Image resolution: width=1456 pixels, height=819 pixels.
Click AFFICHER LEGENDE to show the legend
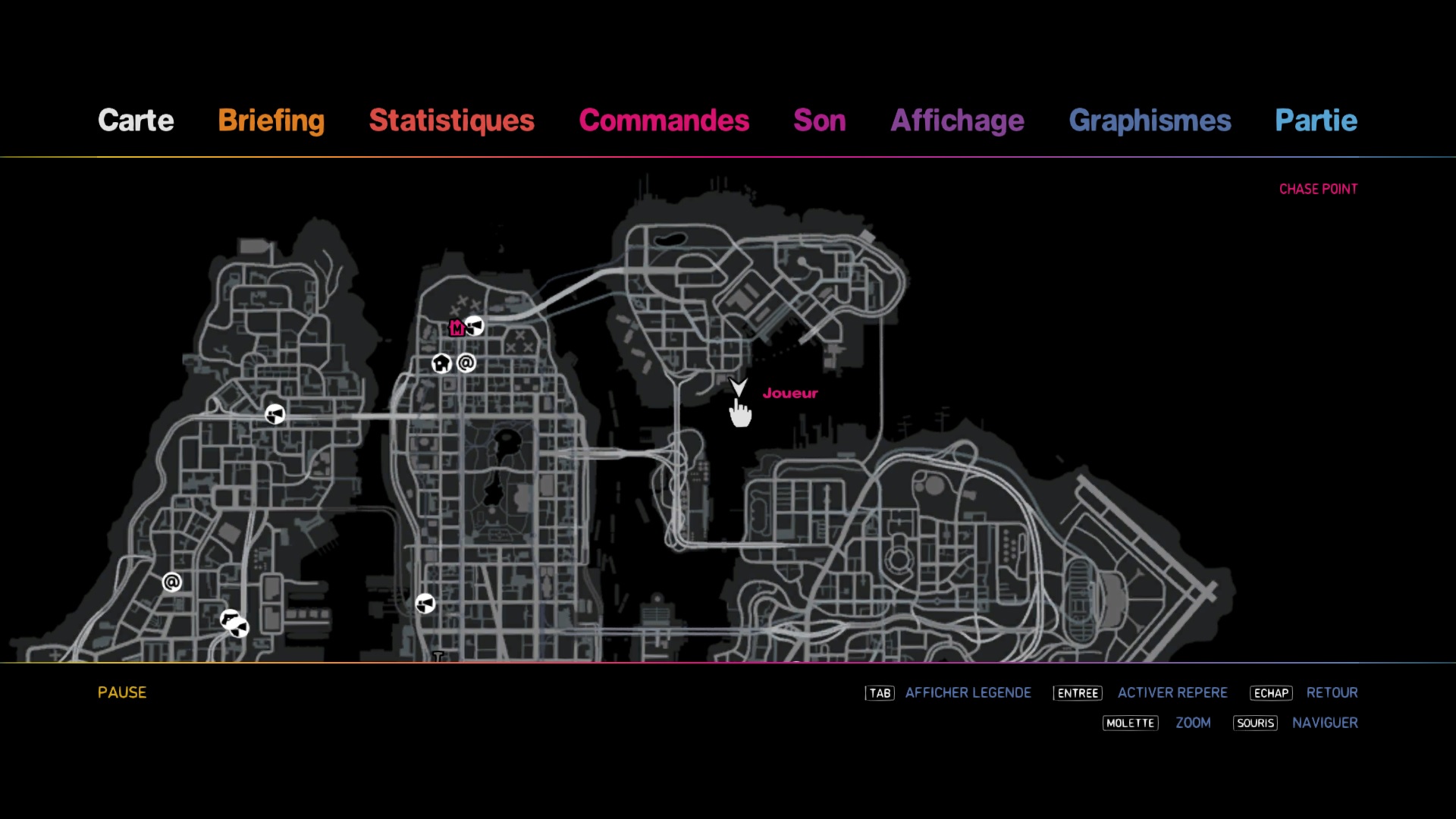968,693
